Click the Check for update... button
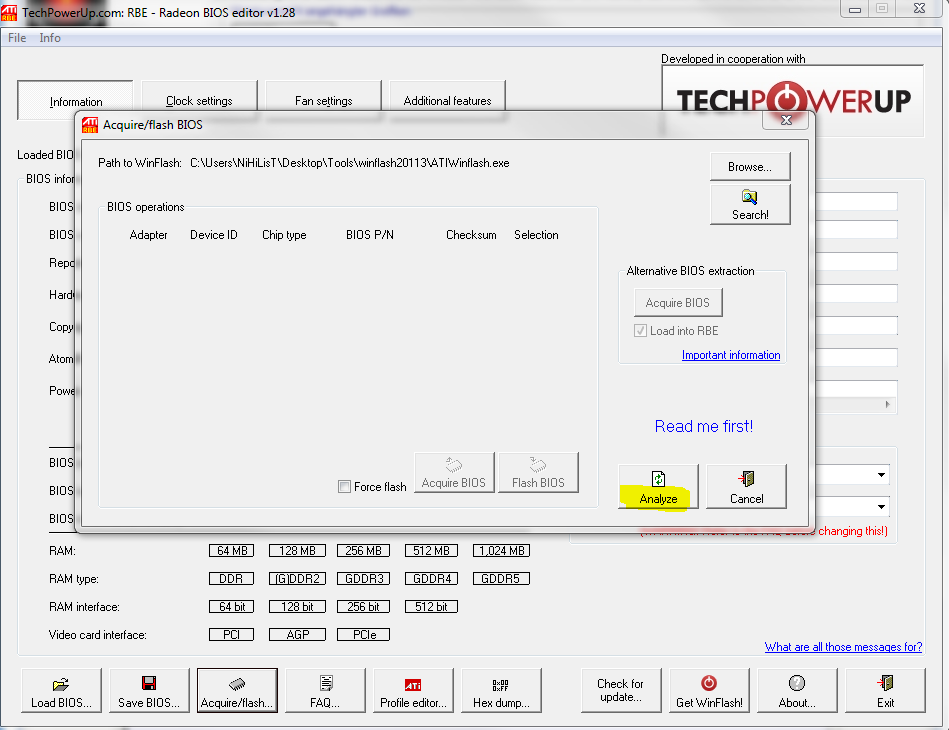Viewport: 949px width, 730px height. tap(621, 691)
